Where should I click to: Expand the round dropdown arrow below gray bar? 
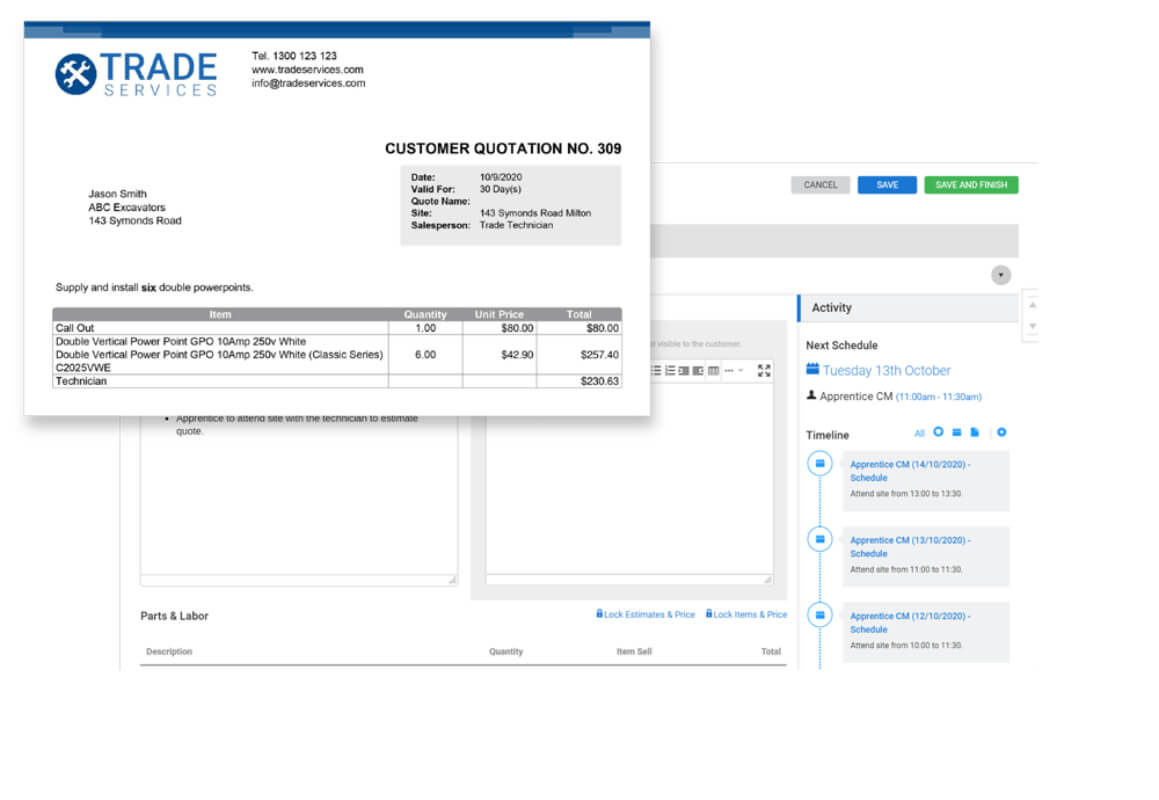tap(1001, 275)
